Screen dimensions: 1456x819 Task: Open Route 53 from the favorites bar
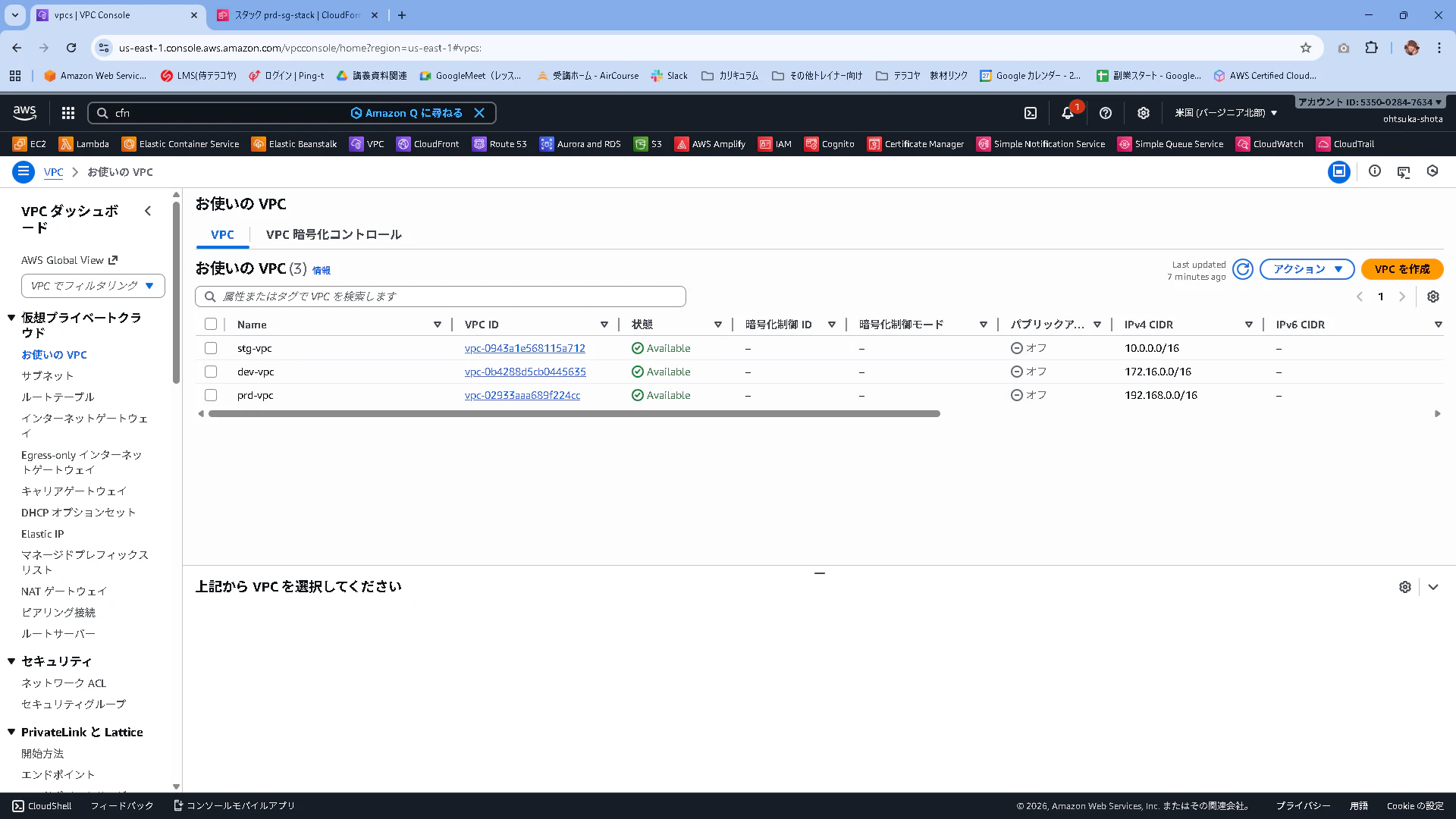(x=499, y=144)
